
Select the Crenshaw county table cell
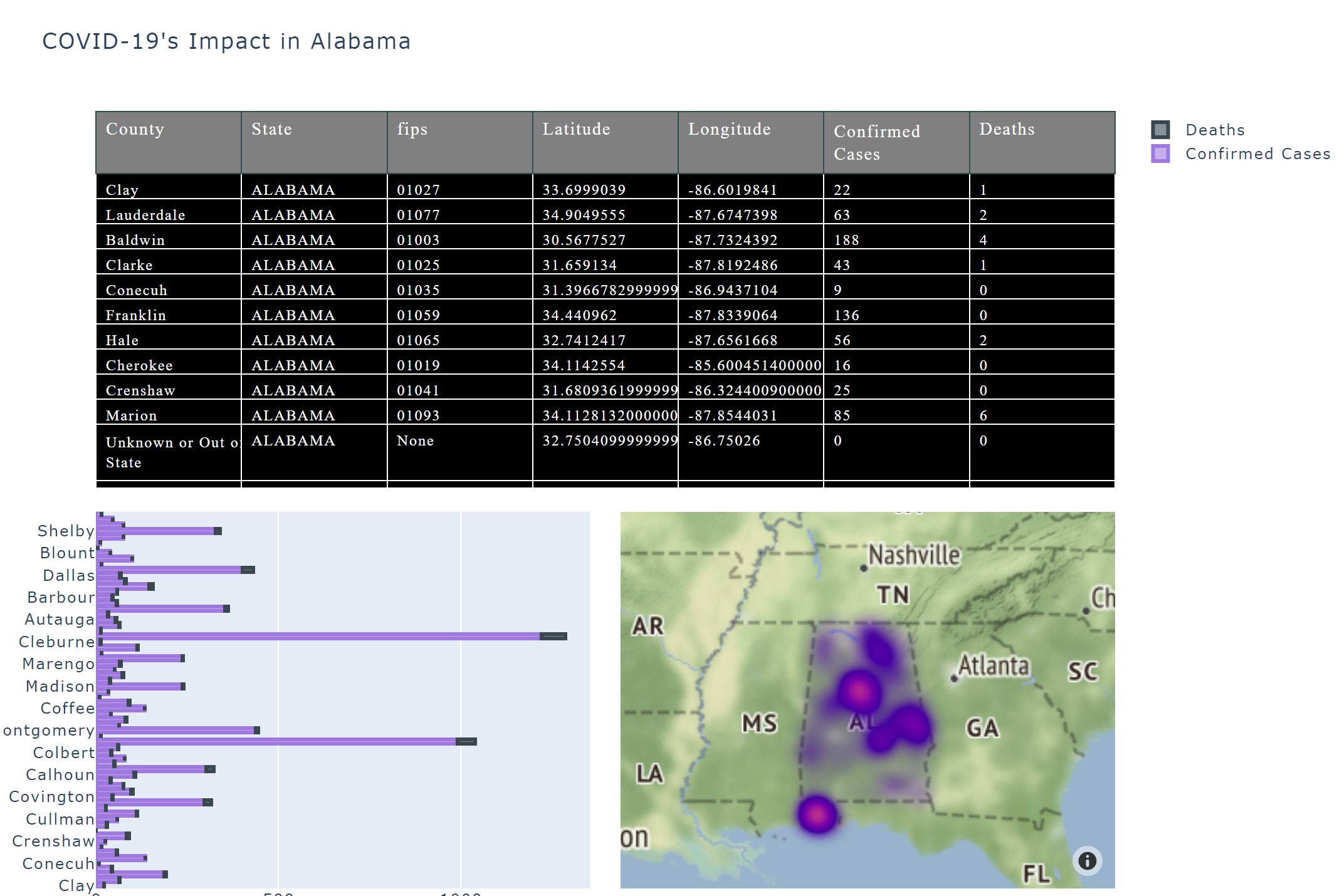169,387
